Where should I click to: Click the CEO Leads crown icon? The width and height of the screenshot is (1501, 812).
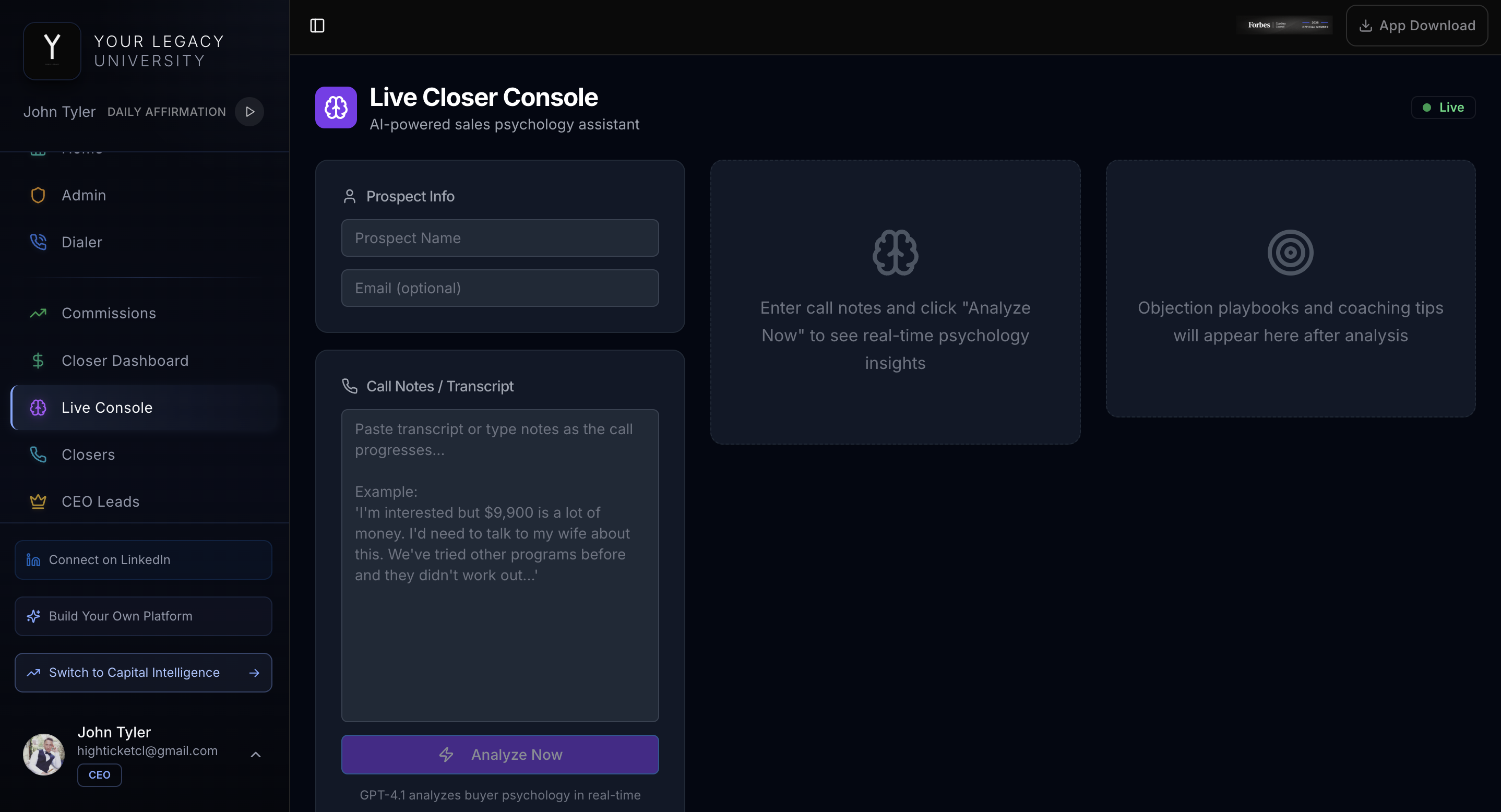click(x=38, y=501)
